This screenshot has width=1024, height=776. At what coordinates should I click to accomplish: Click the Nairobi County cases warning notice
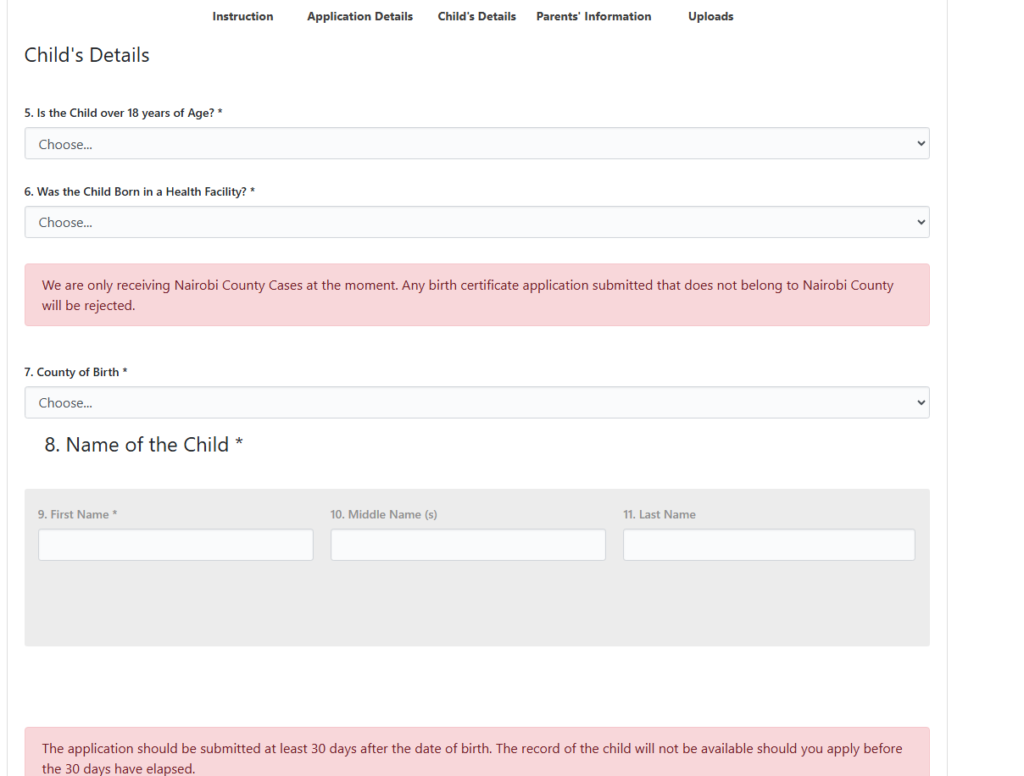click(476, 295)
